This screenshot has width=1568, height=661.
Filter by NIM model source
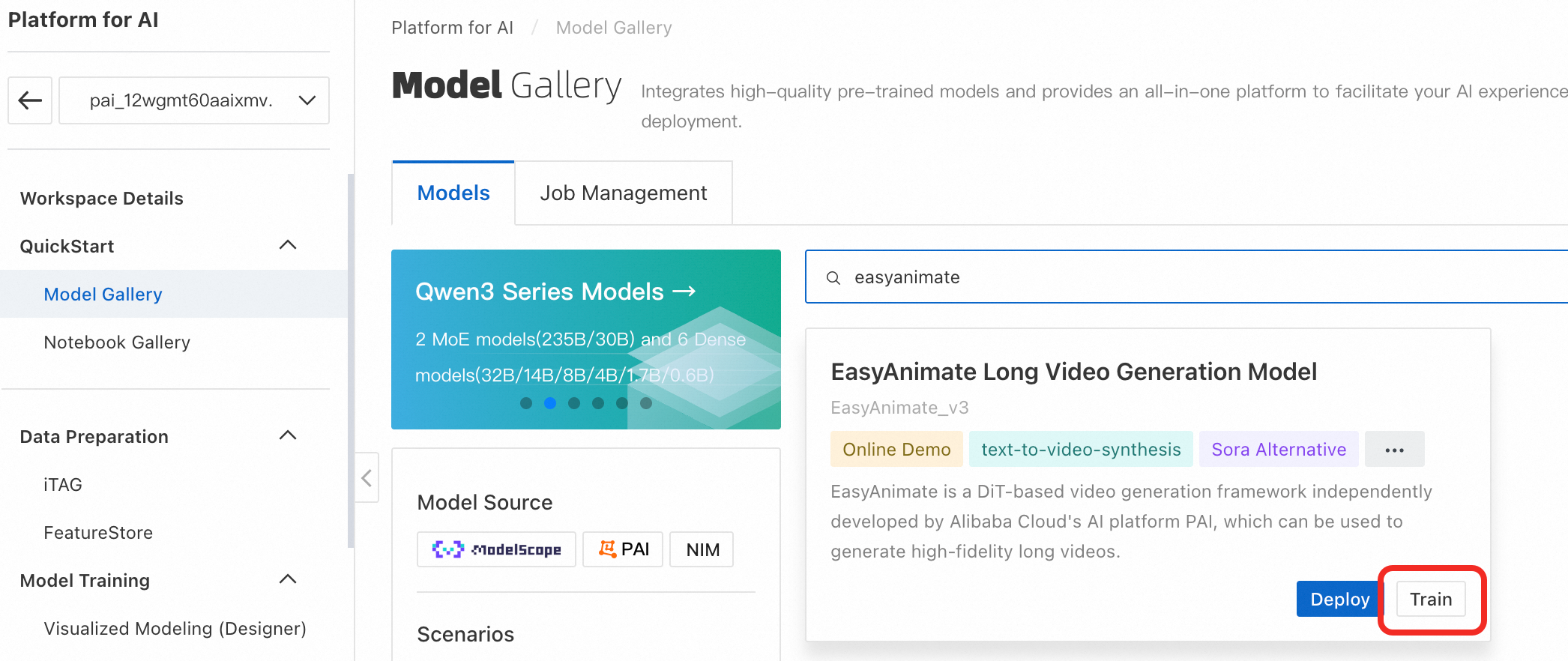point(702,549)
